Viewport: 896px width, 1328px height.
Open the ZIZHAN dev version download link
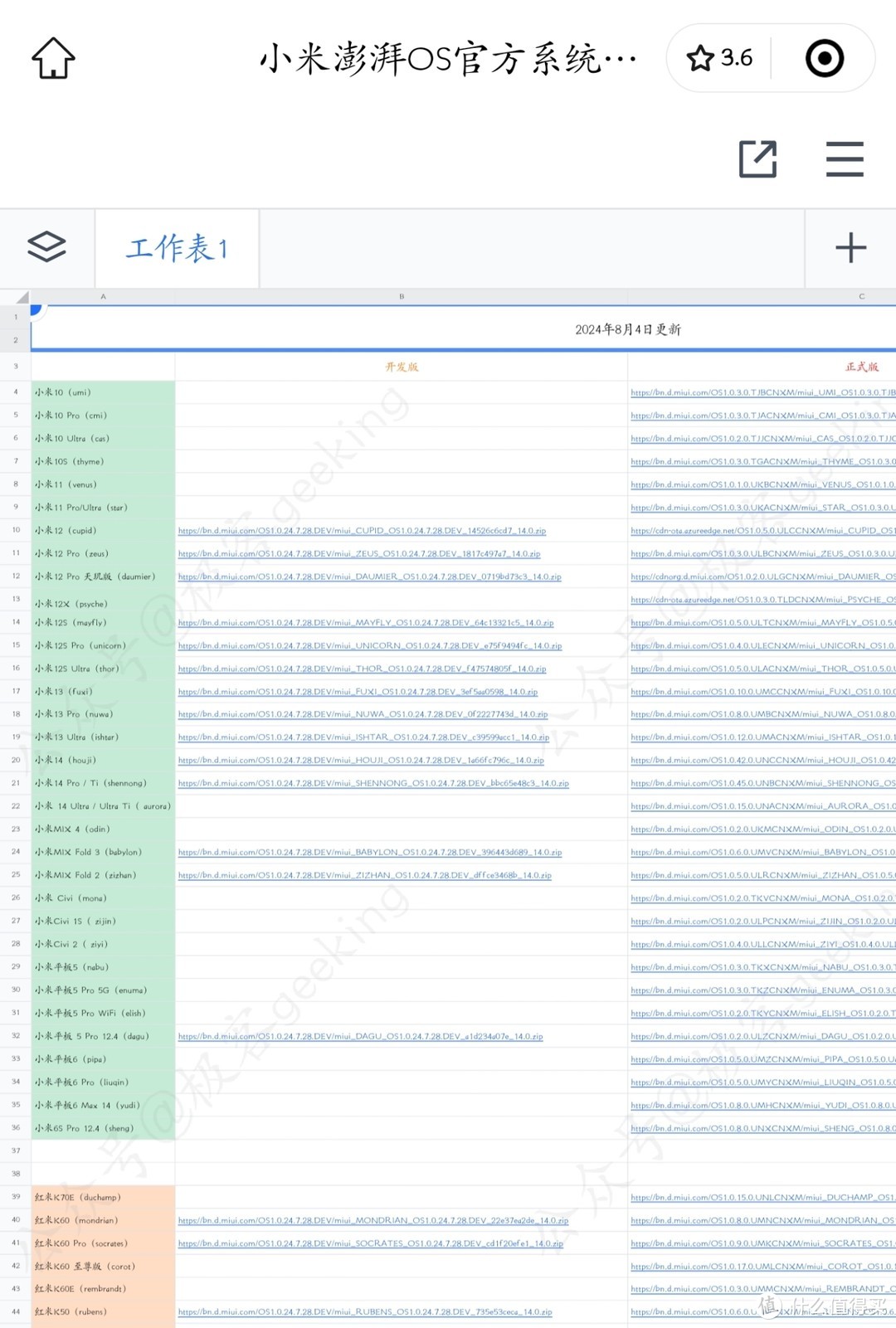point(364,875)
